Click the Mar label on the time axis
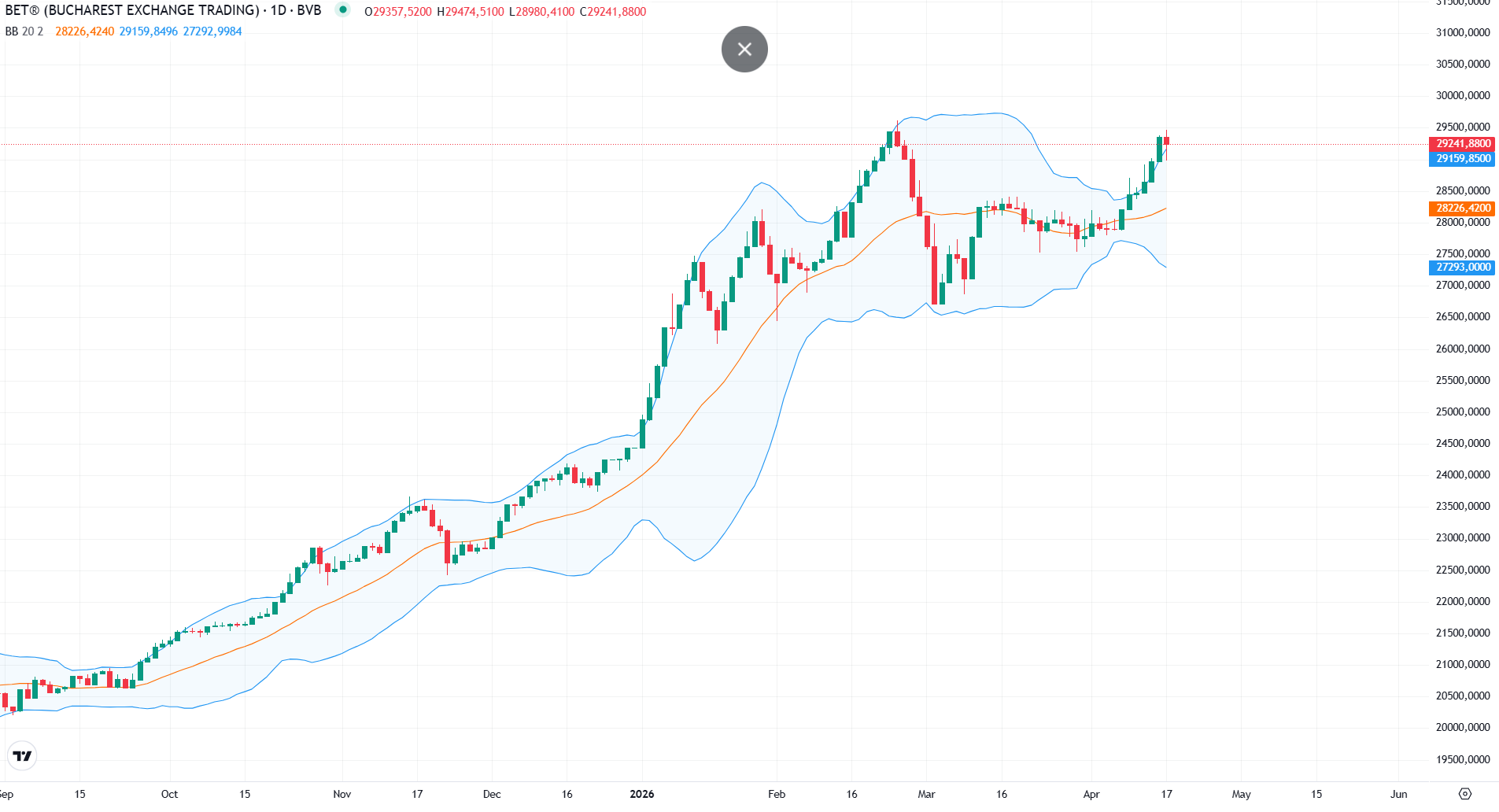 pyautogui.click(x=926, y=794)
